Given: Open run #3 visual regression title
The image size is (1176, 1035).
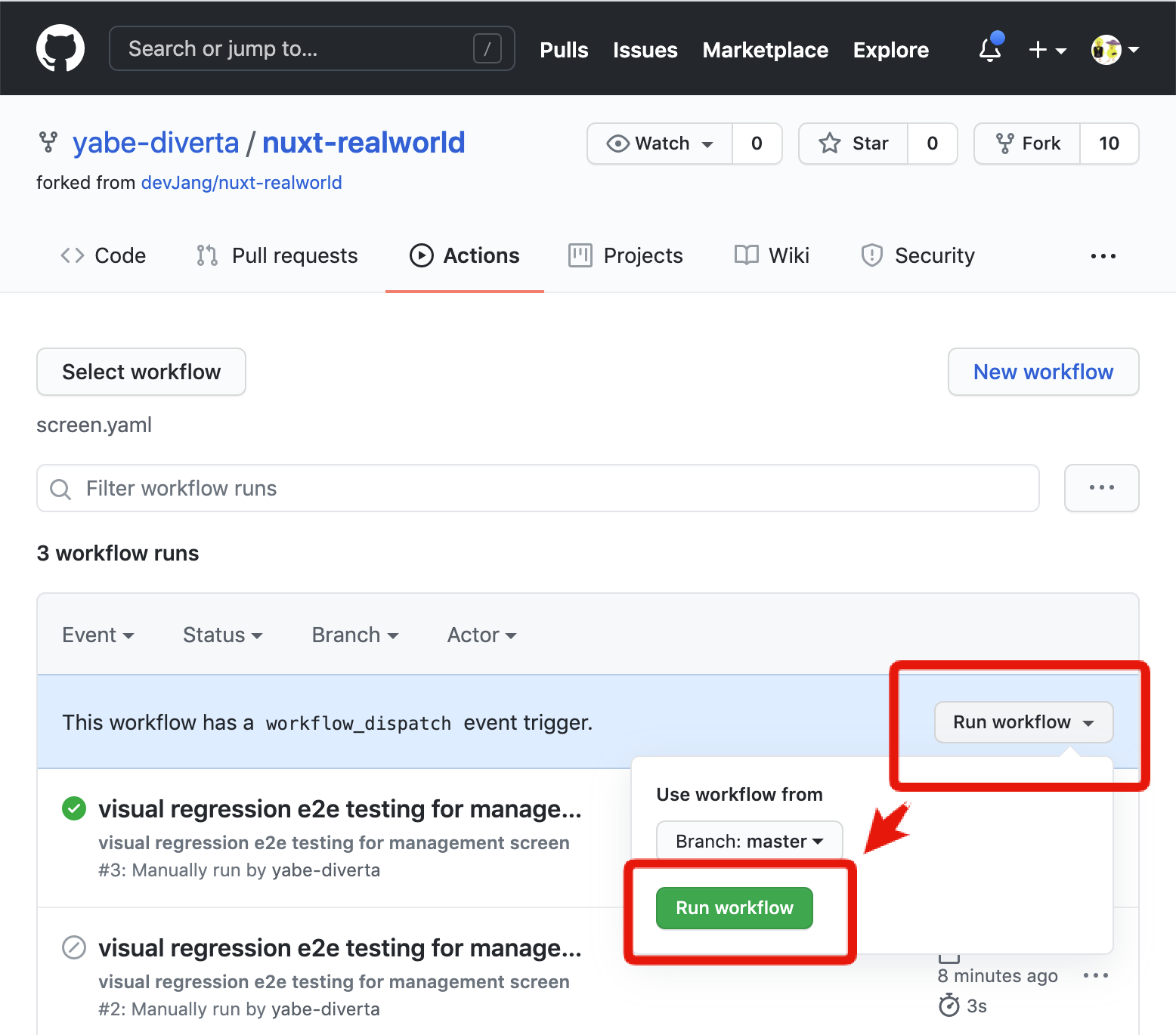Looking at the screenshot, I should pyautogui.click(x=340, y=808).
